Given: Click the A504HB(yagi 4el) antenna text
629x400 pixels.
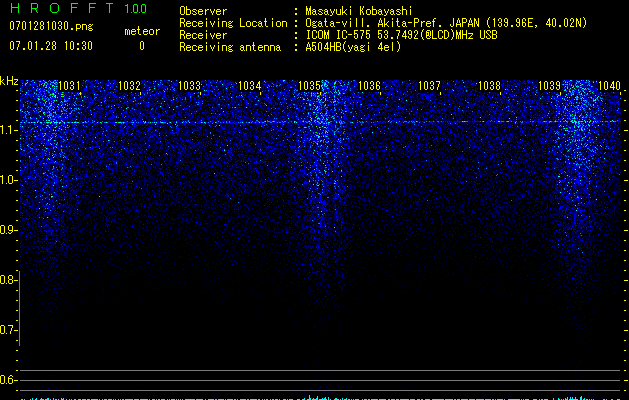Looking at the screenshot, I should (x=353, y=47).
